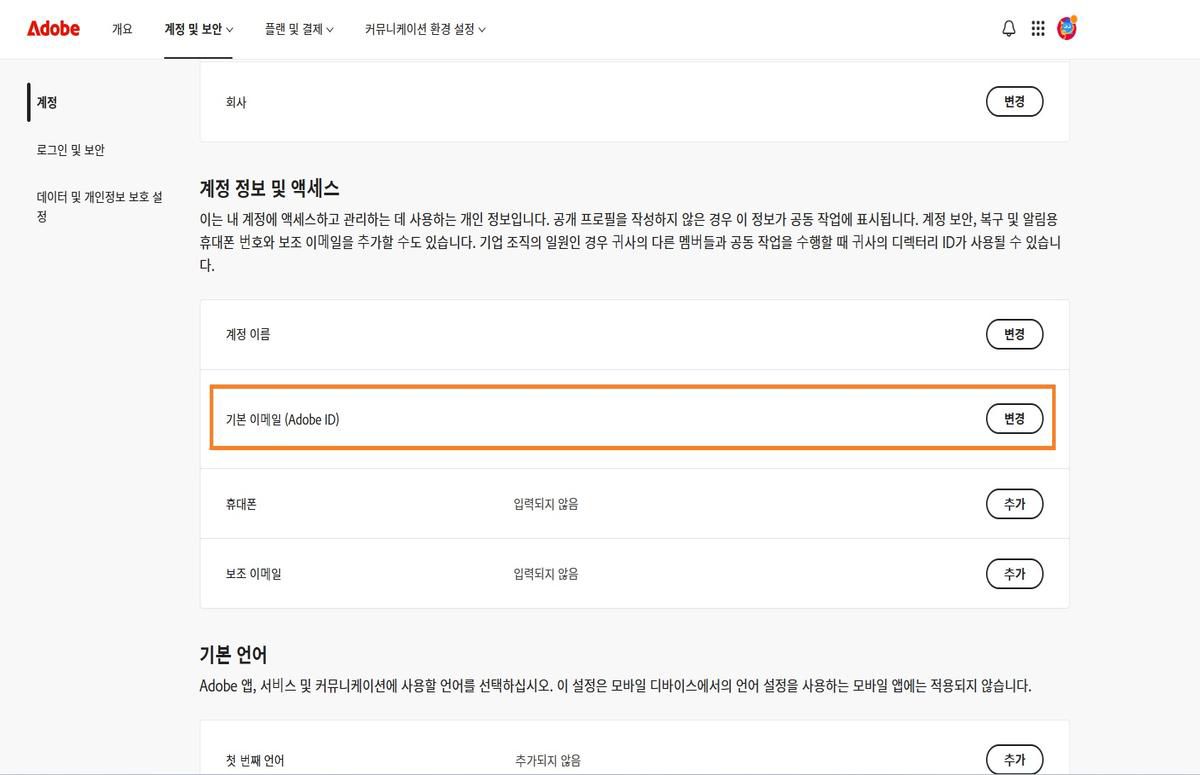Screen dimensions: 1200x775
Task: Add a 보조 이메일 via 추가
Action: [1014, 573]
